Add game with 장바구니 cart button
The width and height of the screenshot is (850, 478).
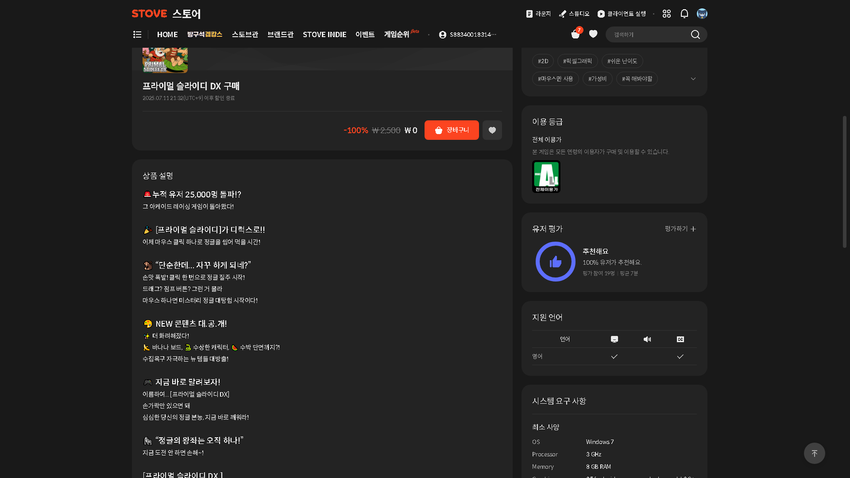(452, 130)
